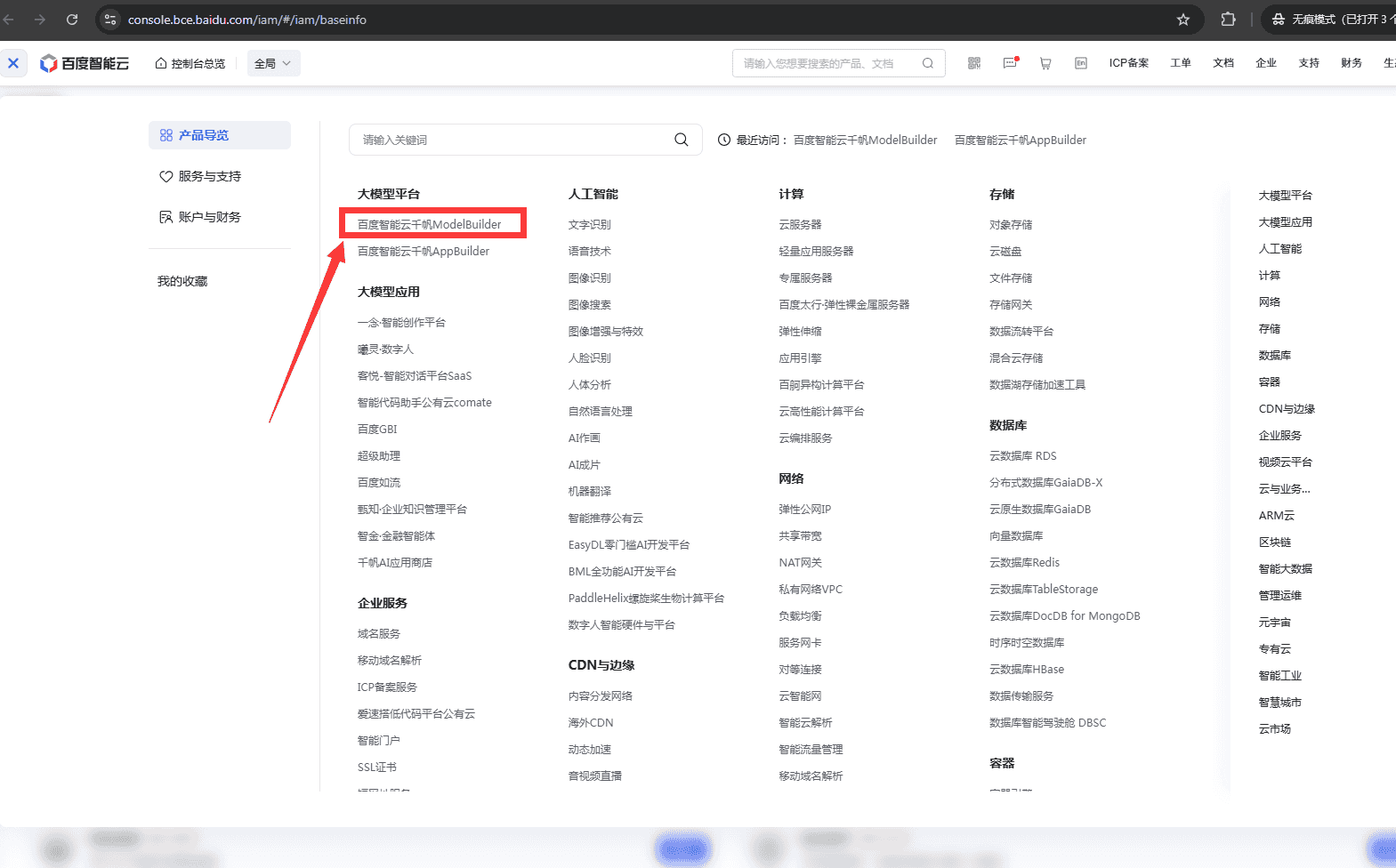
Task: Open ICP备案 in the header menu
Action: tap(1129, 63)
